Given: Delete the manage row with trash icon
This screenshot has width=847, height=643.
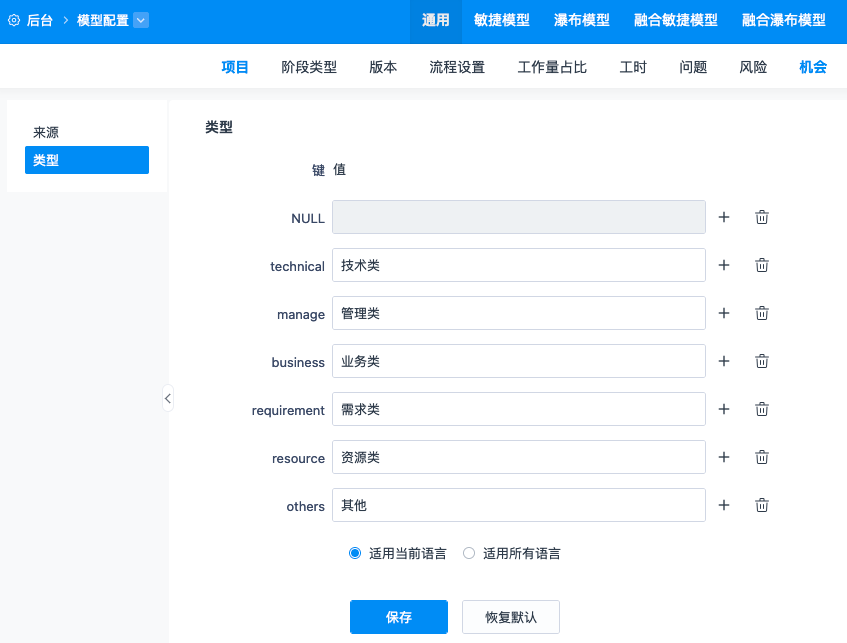Looking at the screenshot, I should point(761,313).
